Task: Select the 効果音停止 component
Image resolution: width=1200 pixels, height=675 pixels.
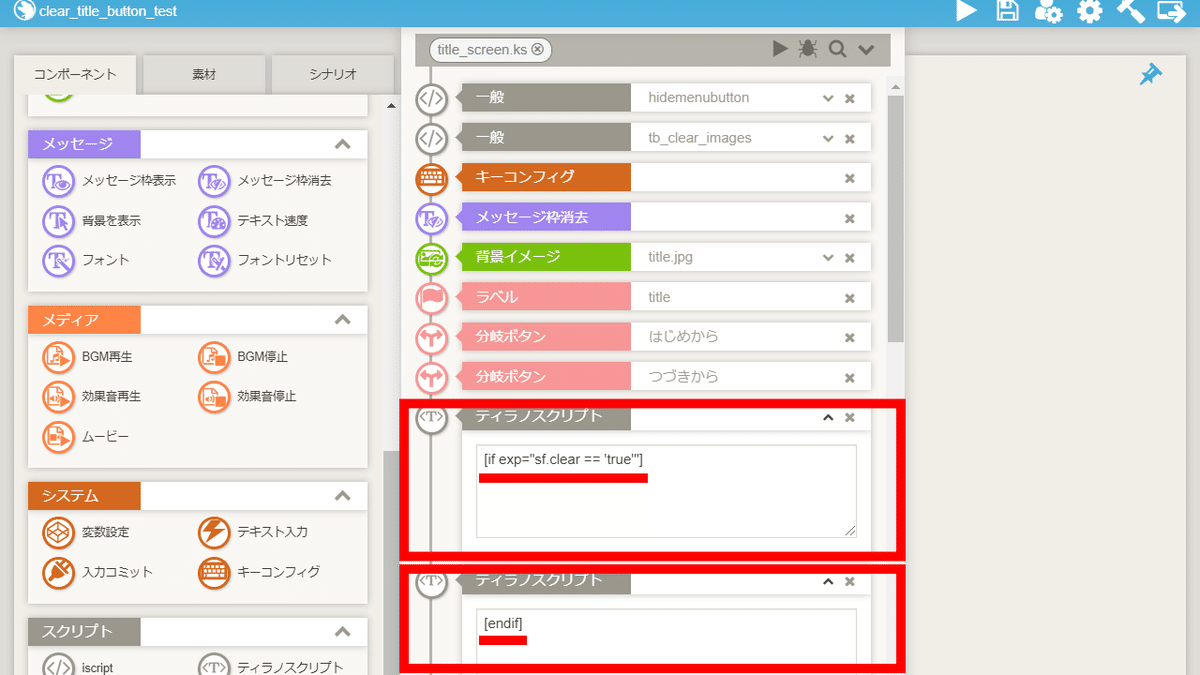Action: pyautogui.click(x=248, y=396)
